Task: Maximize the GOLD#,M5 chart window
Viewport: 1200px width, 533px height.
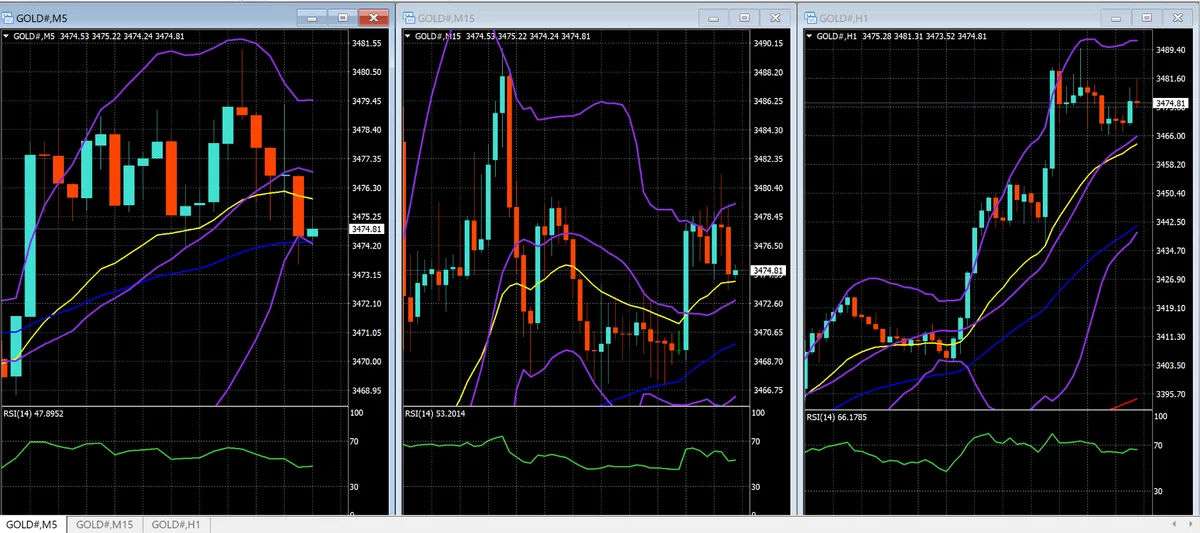Action: (343, 18)
